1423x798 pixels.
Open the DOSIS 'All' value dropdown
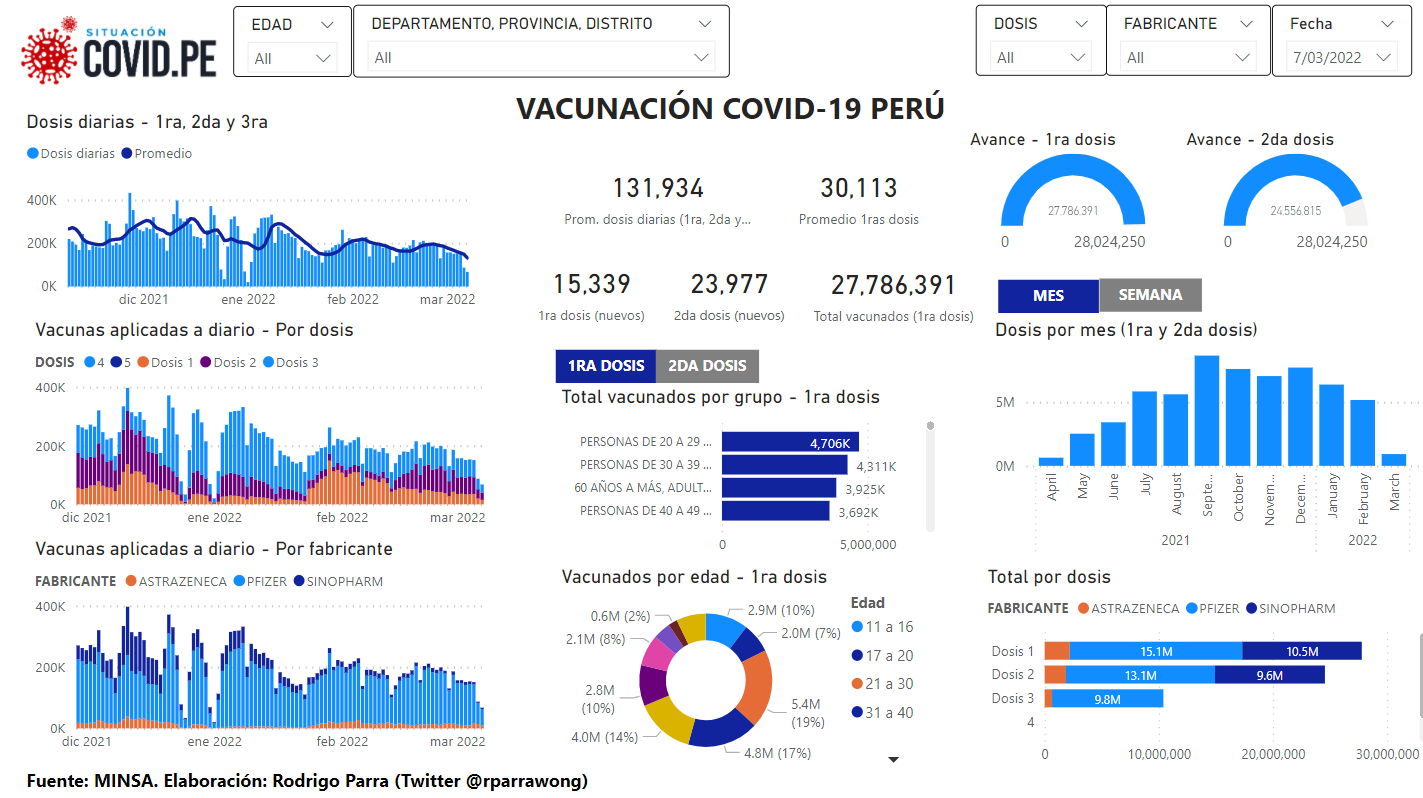[1041, 58]
